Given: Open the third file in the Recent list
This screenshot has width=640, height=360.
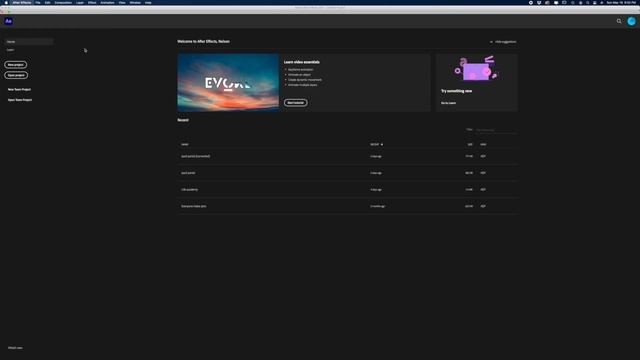Looking at the screenshot, I should [348, 189].
